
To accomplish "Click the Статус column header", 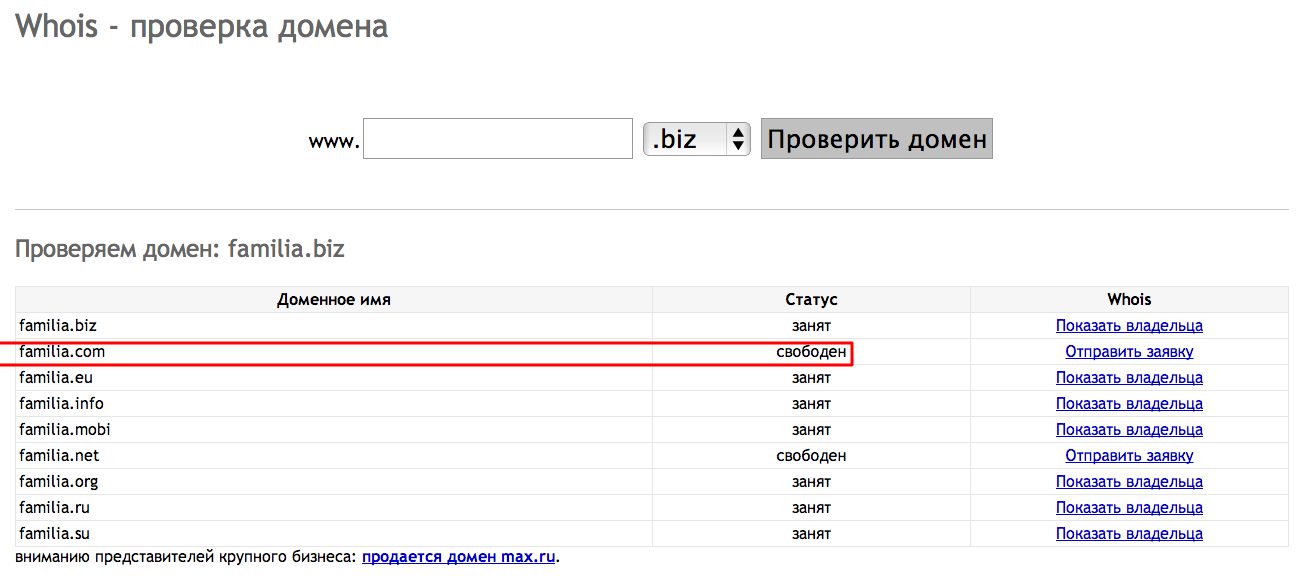I will (811, 300).
